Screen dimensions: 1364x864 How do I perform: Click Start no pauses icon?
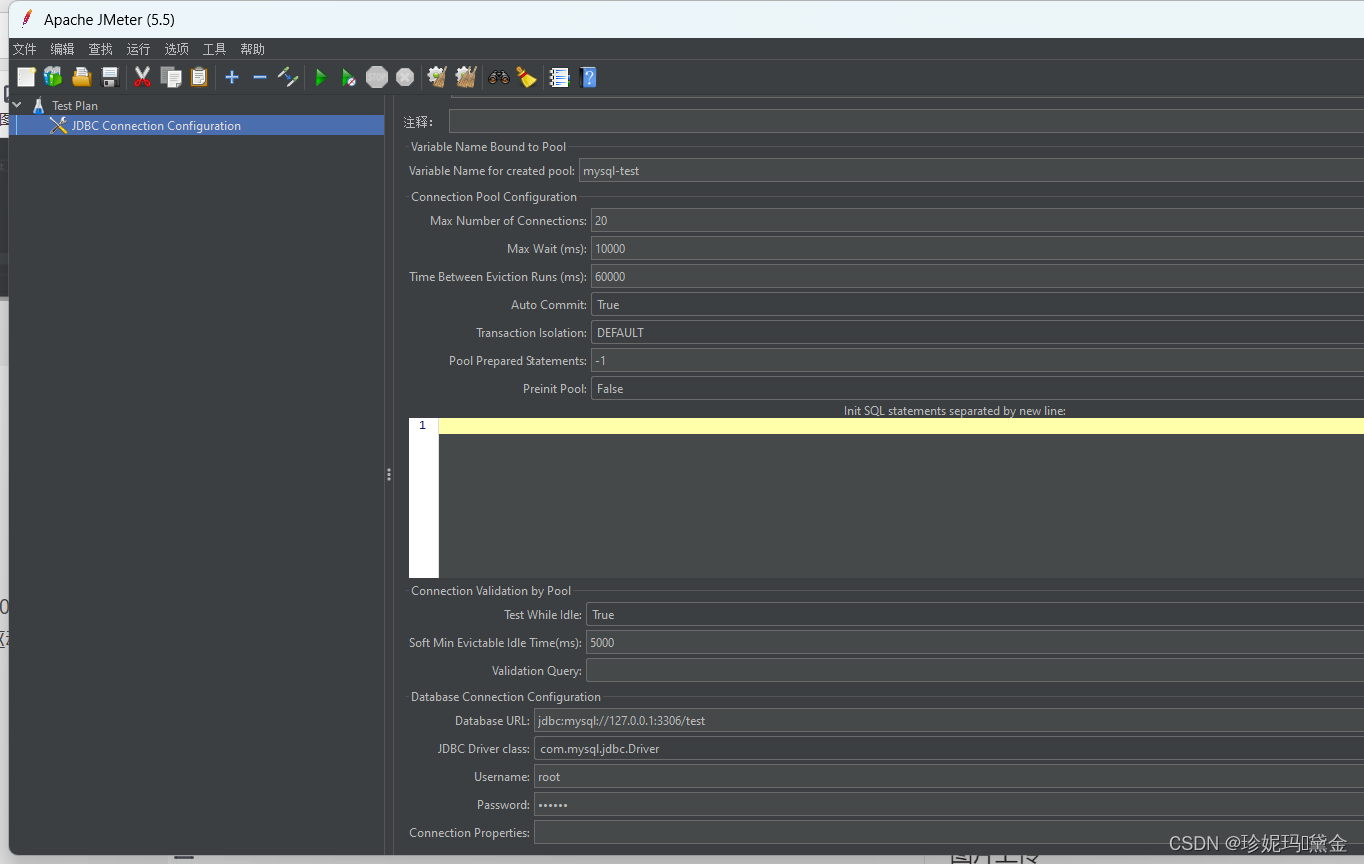click(x=349, y=77)
